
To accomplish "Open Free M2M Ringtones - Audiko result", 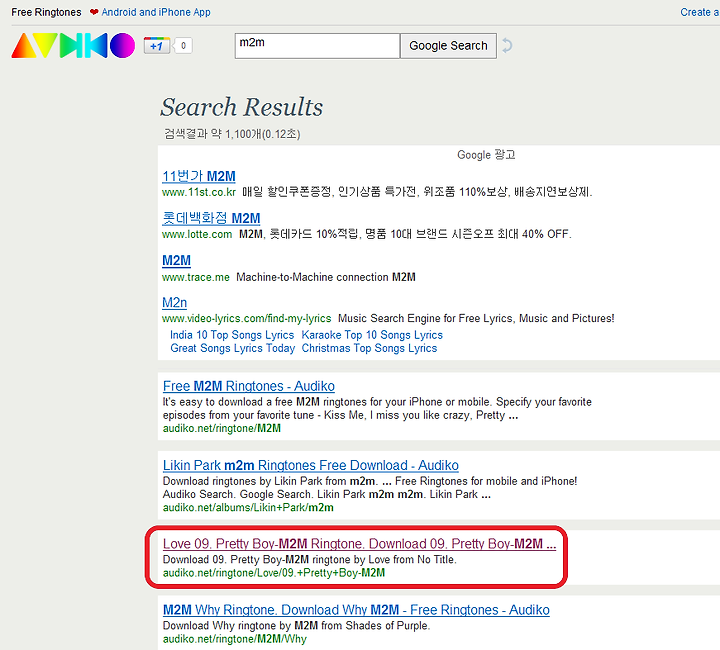I will [x=249, y=386].
